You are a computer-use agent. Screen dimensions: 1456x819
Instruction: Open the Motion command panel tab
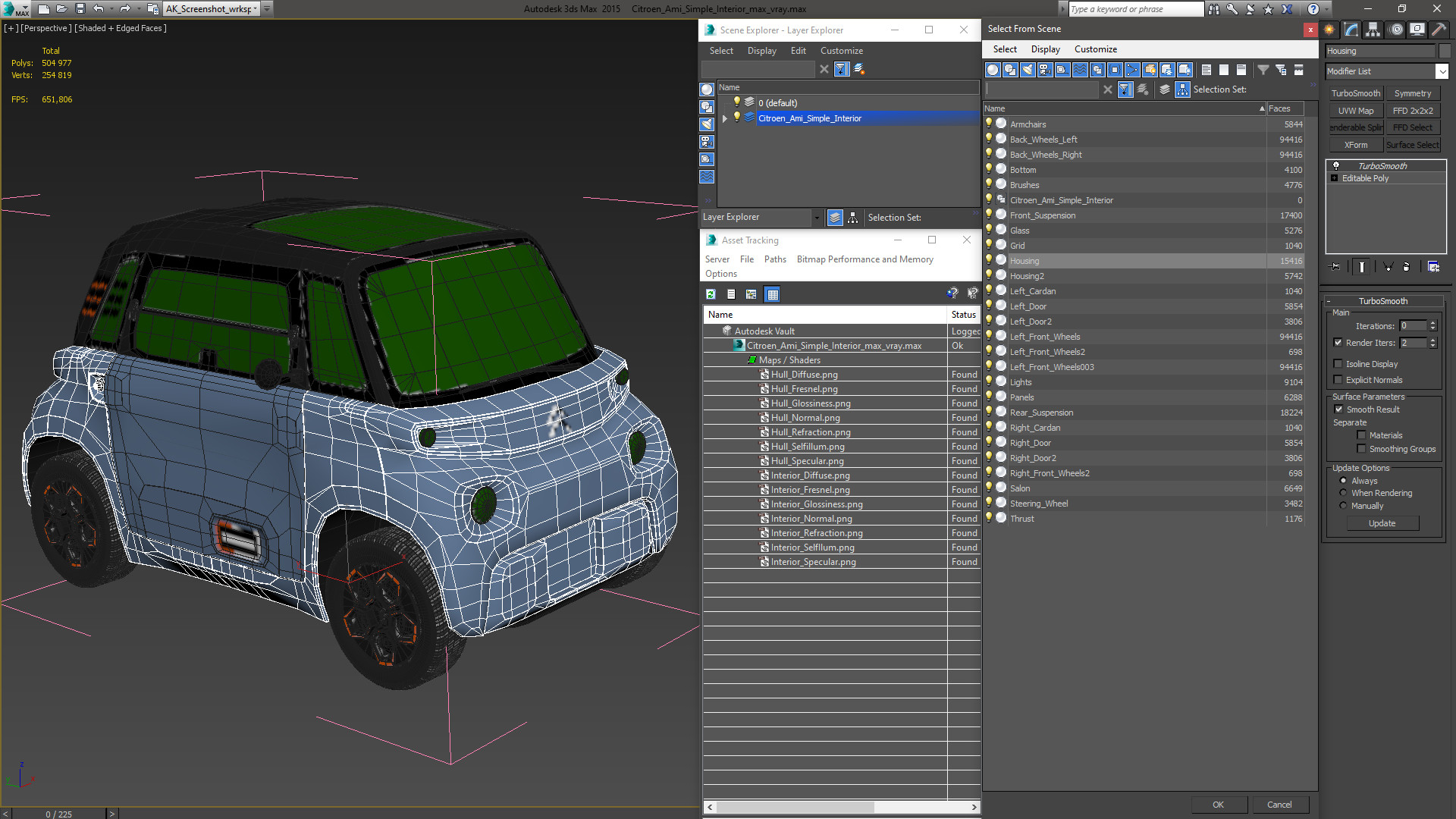coord(1396,30)
